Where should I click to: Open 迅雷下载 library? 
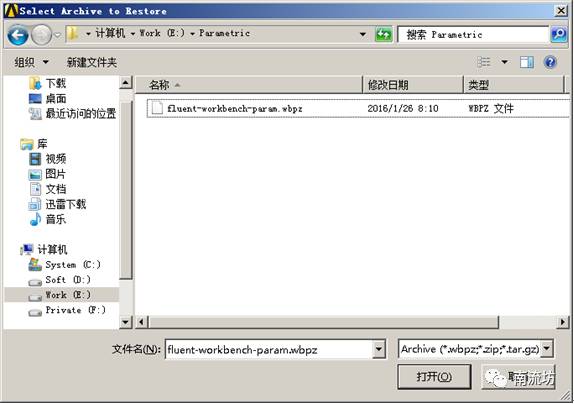[x=57, y=204]
